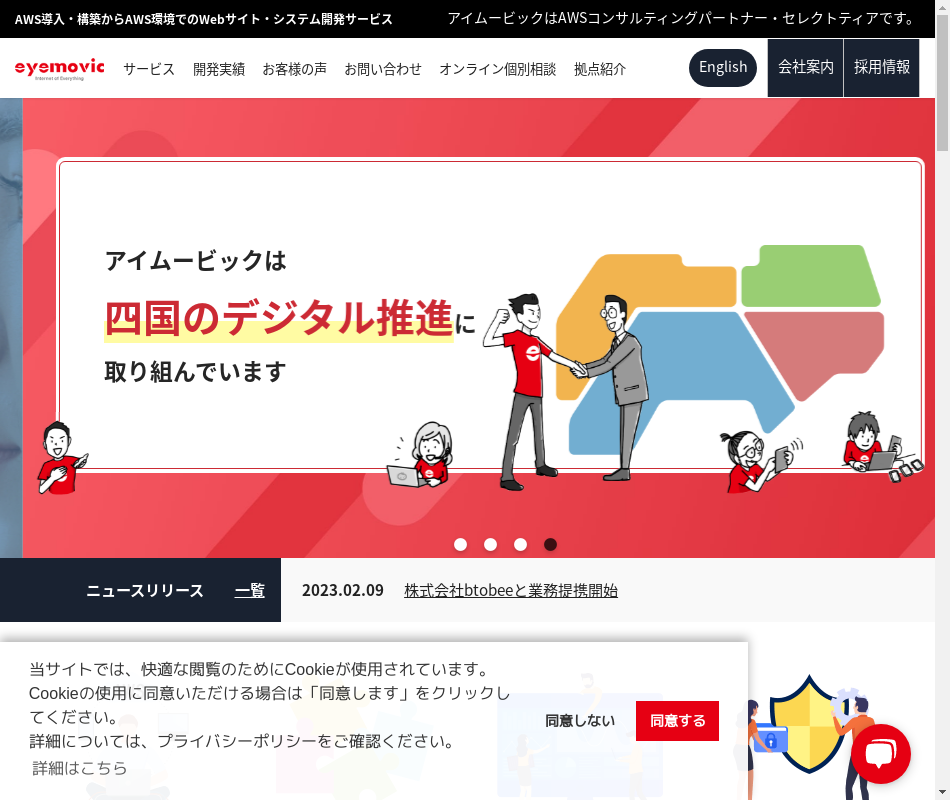Click the scrollbar down arrow
This screenshot has width=950, height=800.
pyautogui.click(x=943, y=793)
